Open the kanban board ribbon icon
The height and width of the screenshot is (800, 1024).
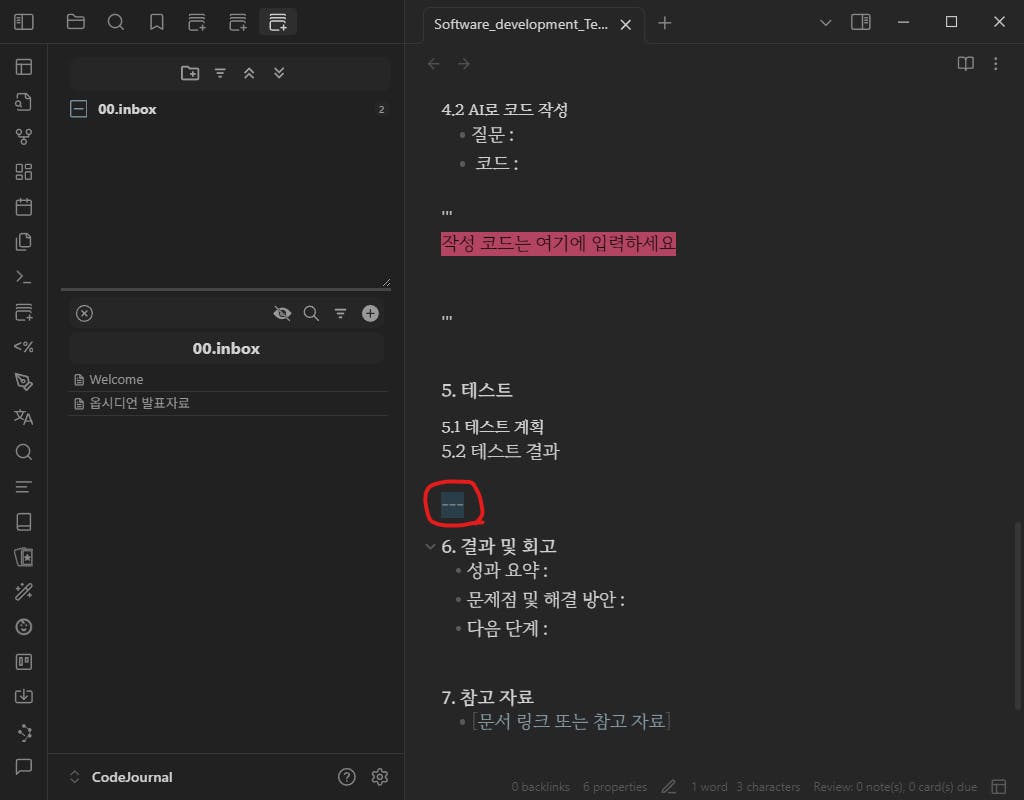pos(24,662)
